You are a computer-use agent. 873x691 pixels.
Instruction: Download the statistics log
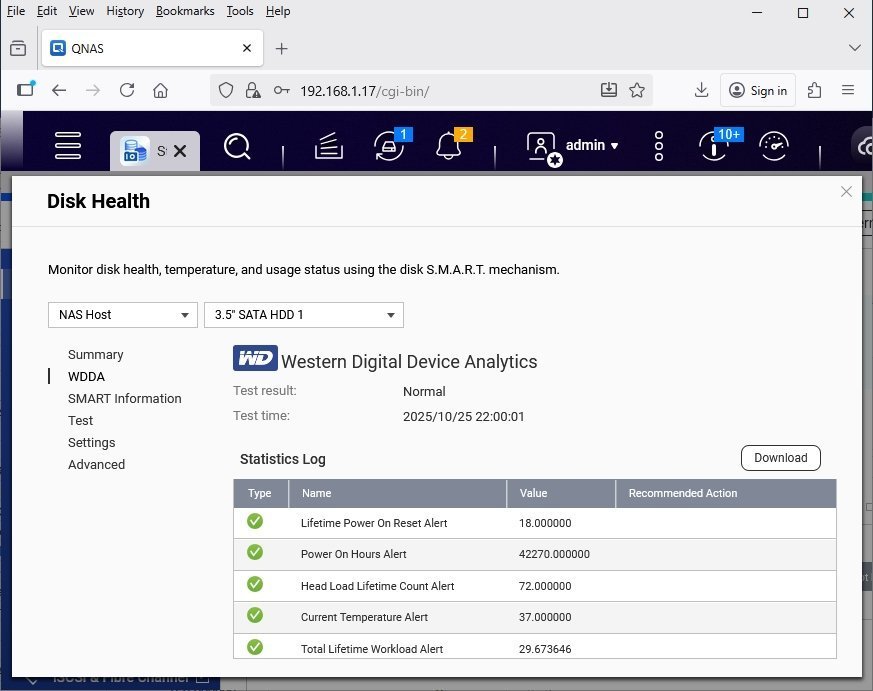780,458
